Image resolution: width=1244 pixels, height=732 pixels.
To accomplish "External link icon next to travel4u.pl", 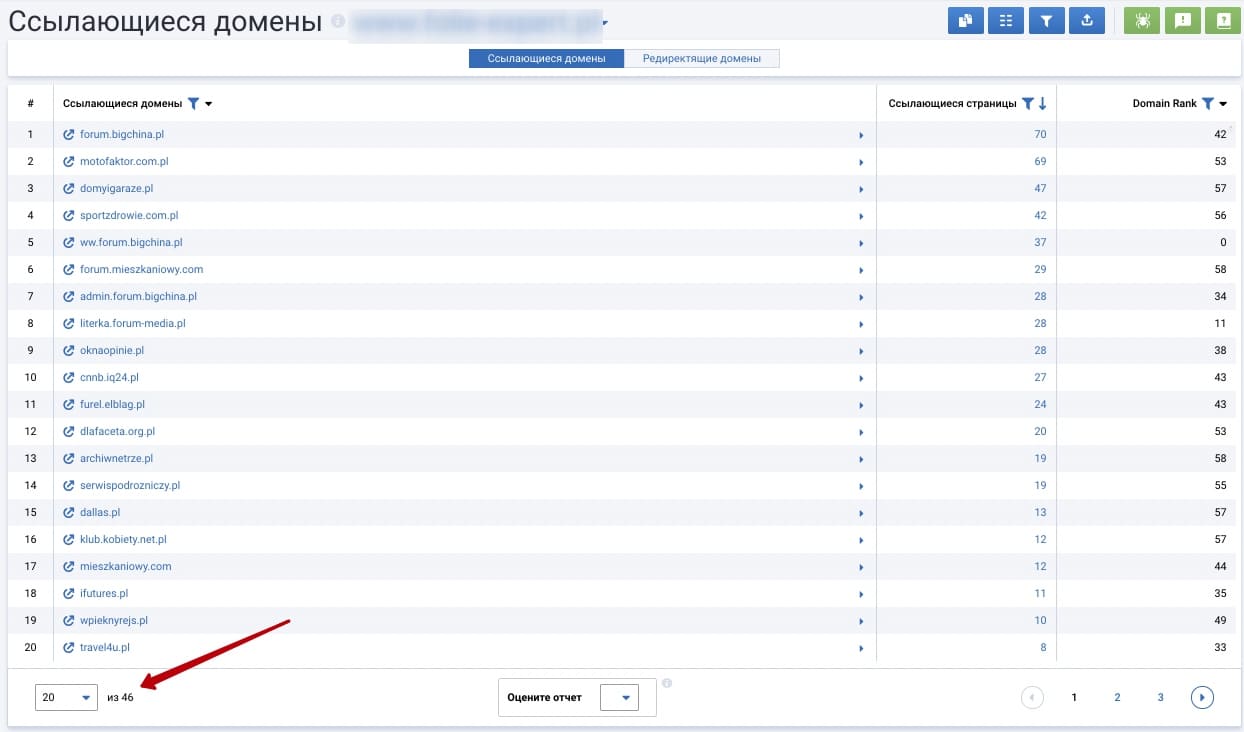I will point(69,647).
